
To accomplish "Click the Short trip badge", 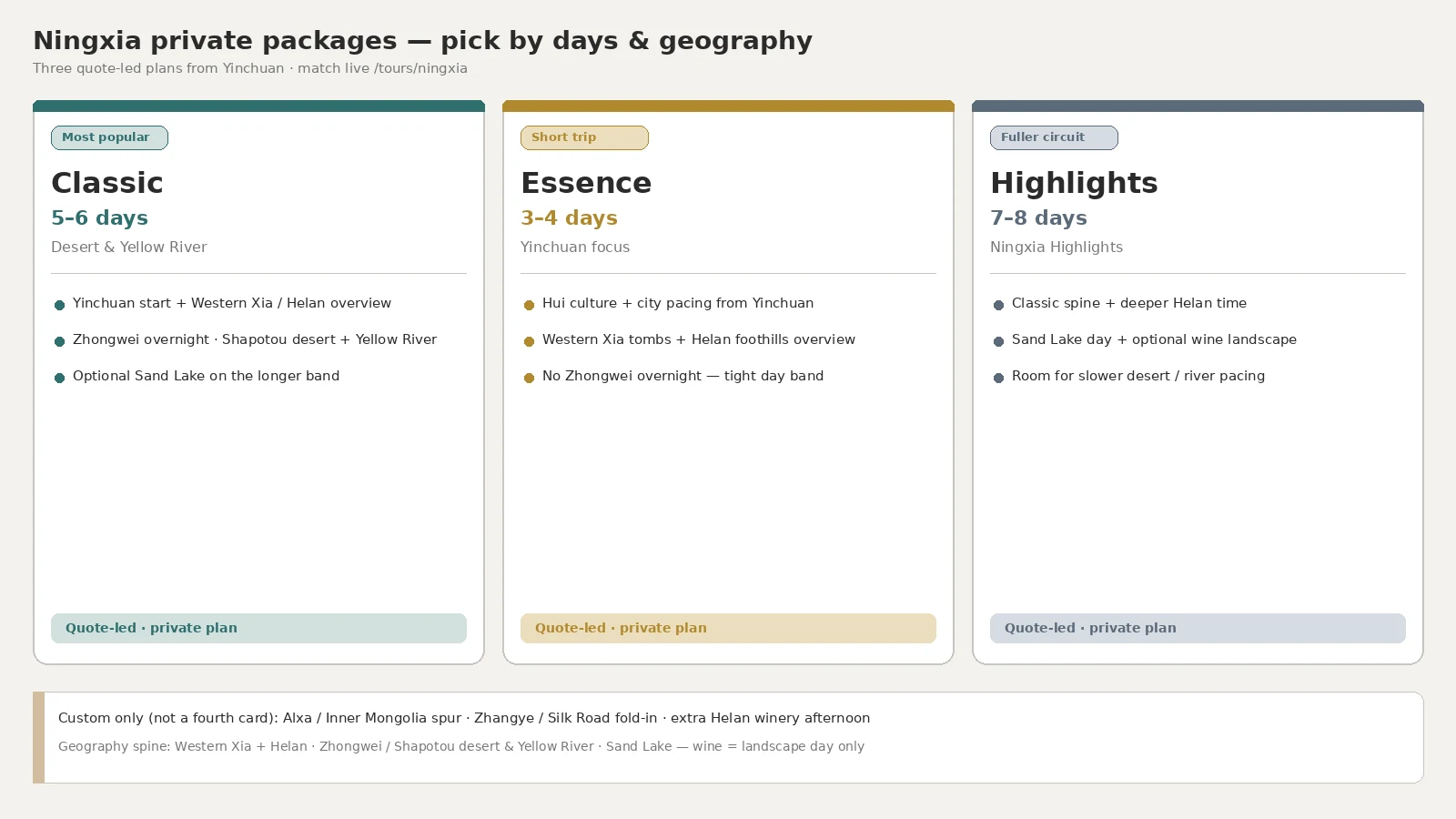I will point(584,137).
